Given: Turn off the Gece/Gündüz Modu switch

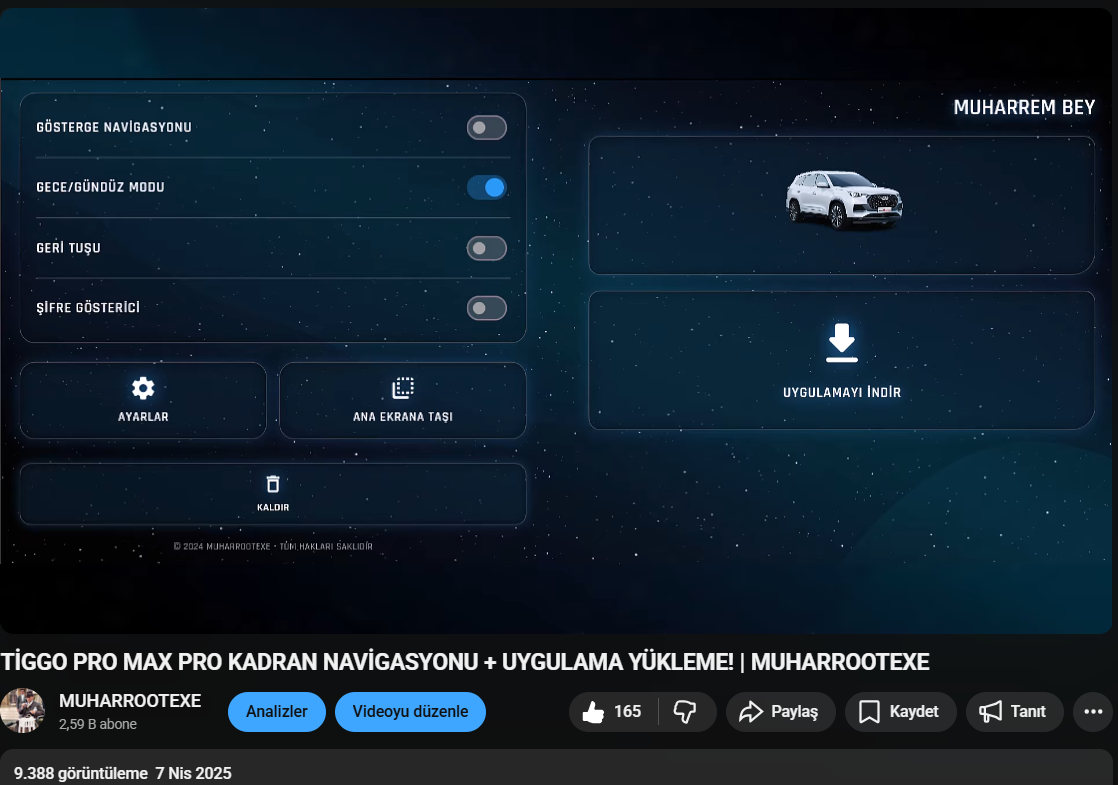Looking at the screenshot, I should [x=487, y=188].
